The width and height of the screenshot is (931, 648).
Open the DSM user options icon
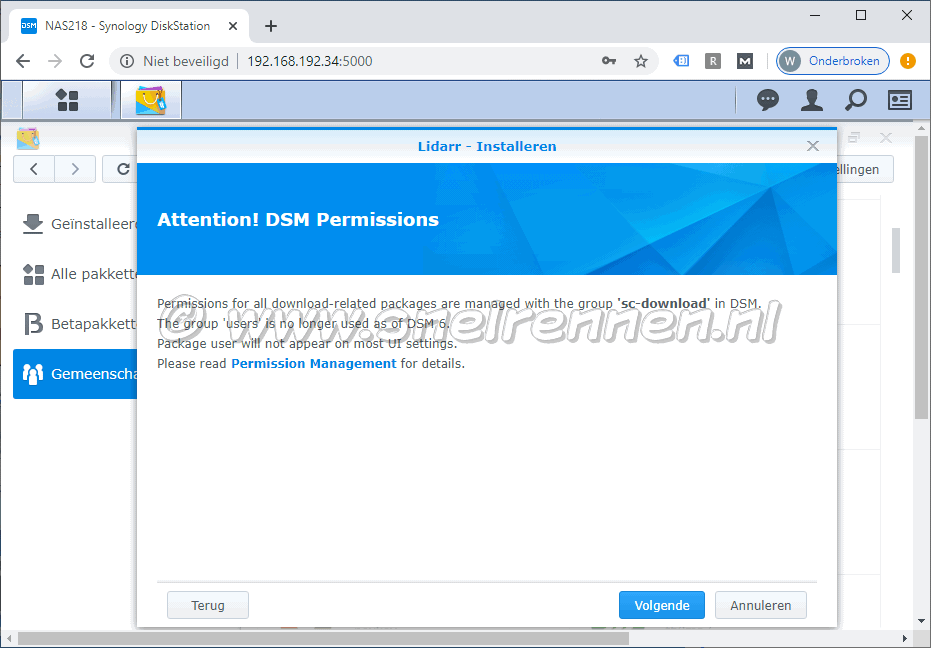(812, 100)
